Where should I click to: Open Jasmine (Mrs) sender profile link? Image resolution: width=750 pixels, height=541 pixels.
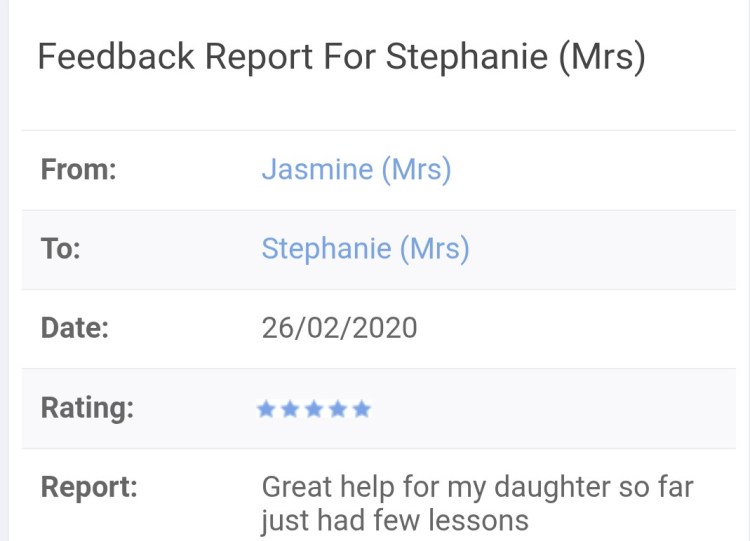pyautogui.click(x=356, y=169)
